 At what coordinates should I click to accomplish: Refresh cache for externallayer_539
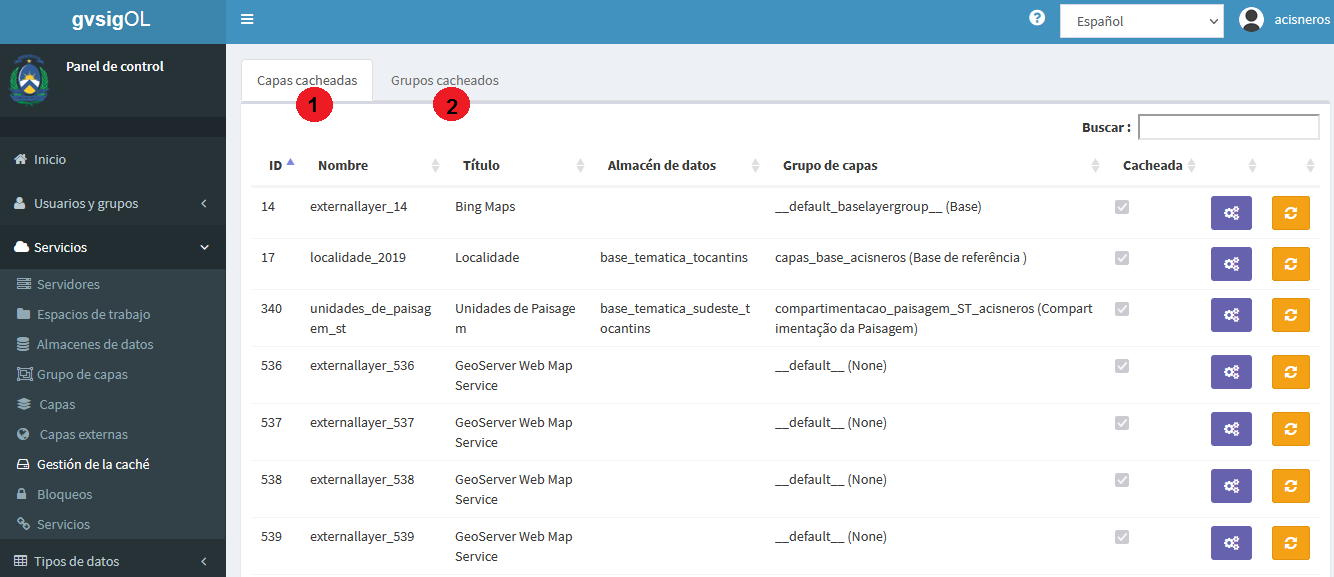tap(1290, 543)
